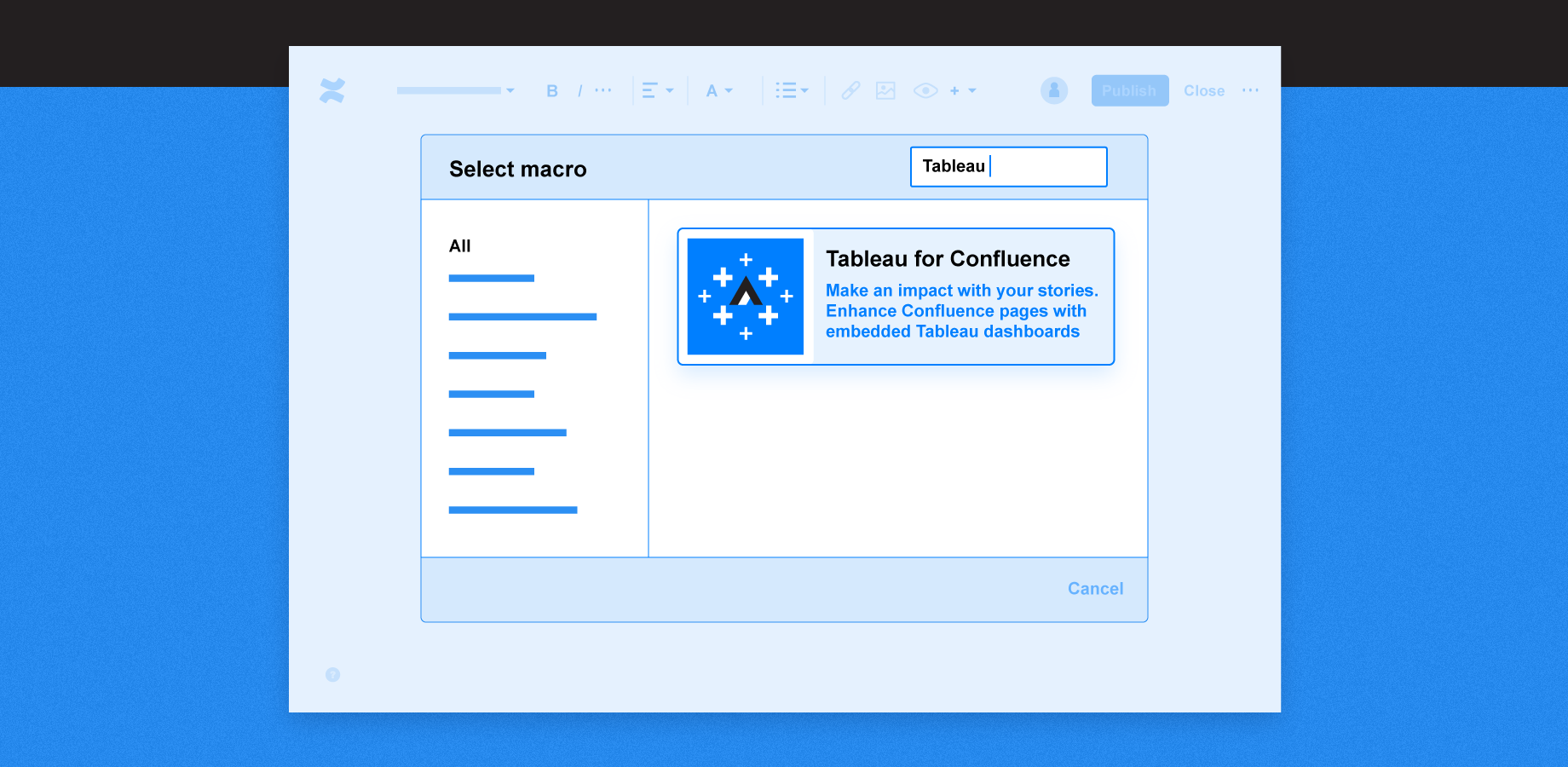Click Cancel in Select macro dialog
This screenshot has height=767, width=1568.
1096,589
